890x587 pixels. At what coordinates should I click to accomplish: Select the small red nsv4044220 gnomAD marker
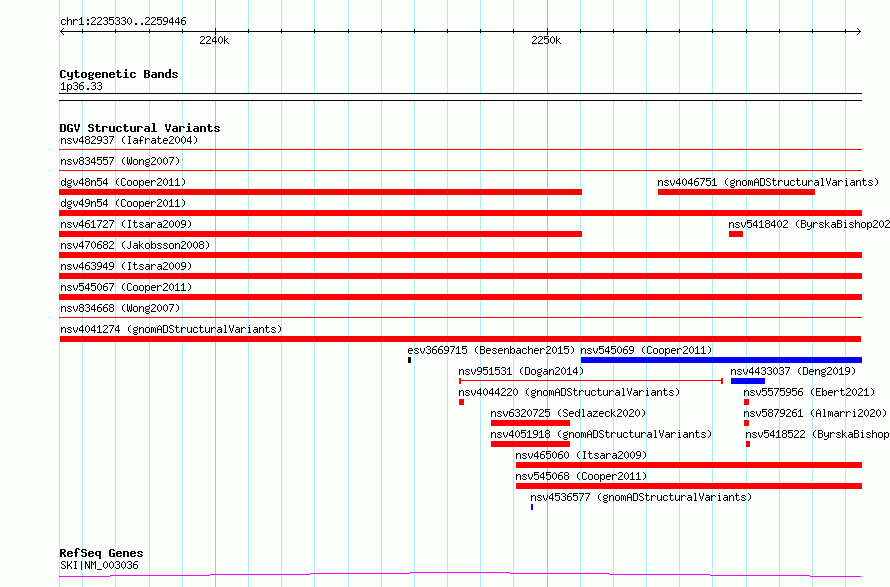tap(461, 402)
